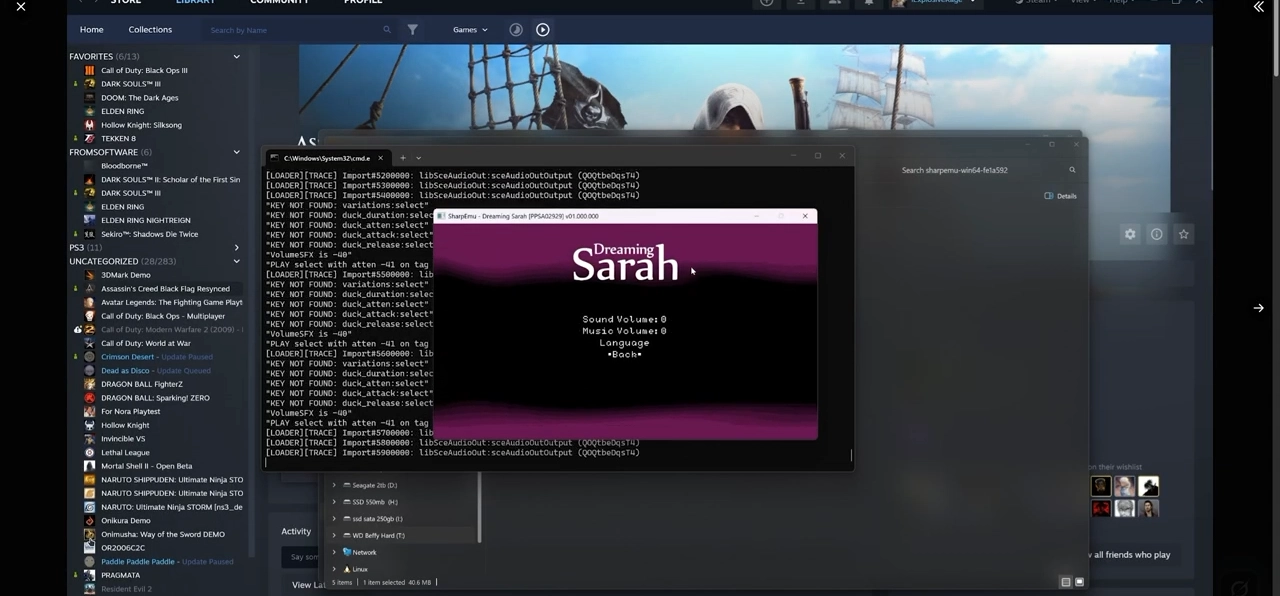
Task: Click the Call of Duty: Black Ops III icon
Action: click(90, 70)
